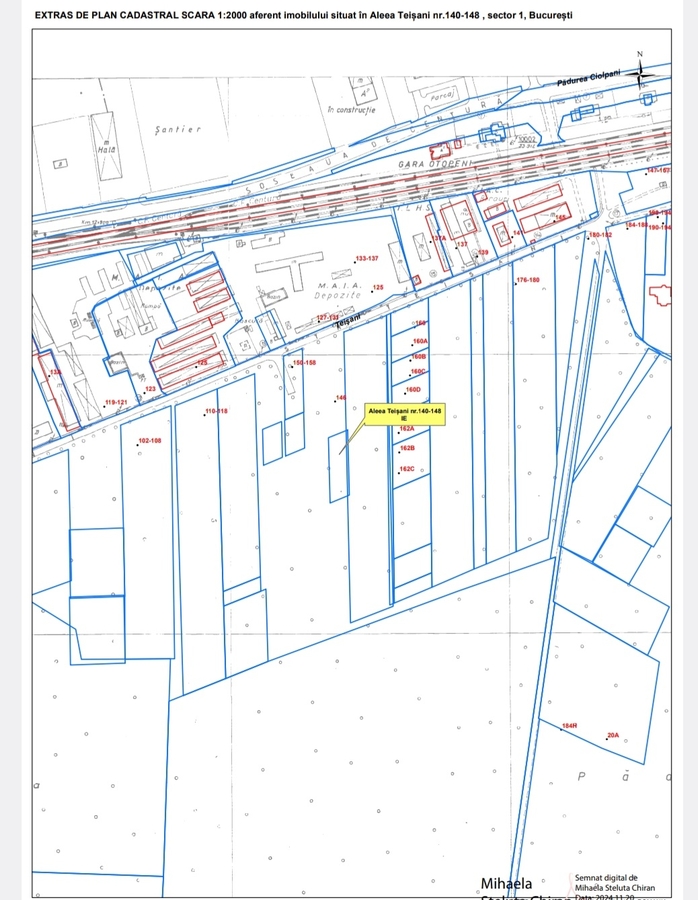The width and height of the screenshot is (698, 900).
Task: Click the north arrow compass symbol
Action: [640, 71]
